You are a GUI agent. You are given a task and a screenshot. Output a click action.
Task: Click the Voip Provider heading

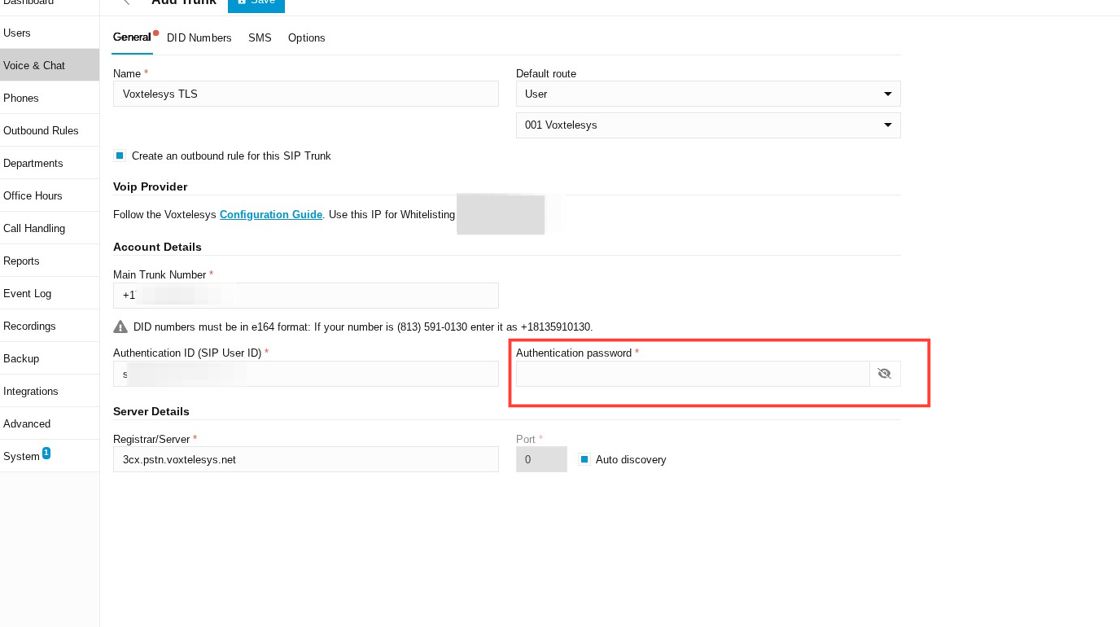pos(150,186)
